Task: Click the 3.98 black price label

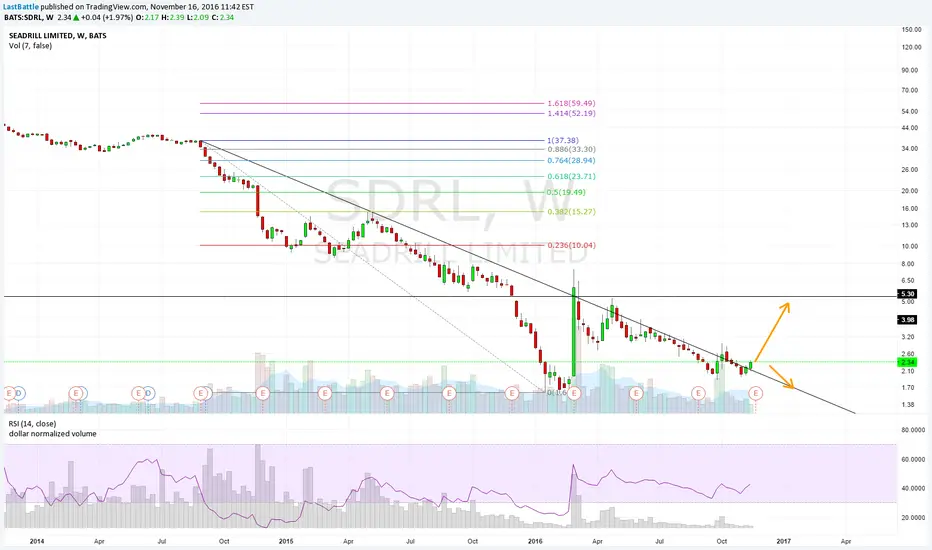Action: [907, 320]
